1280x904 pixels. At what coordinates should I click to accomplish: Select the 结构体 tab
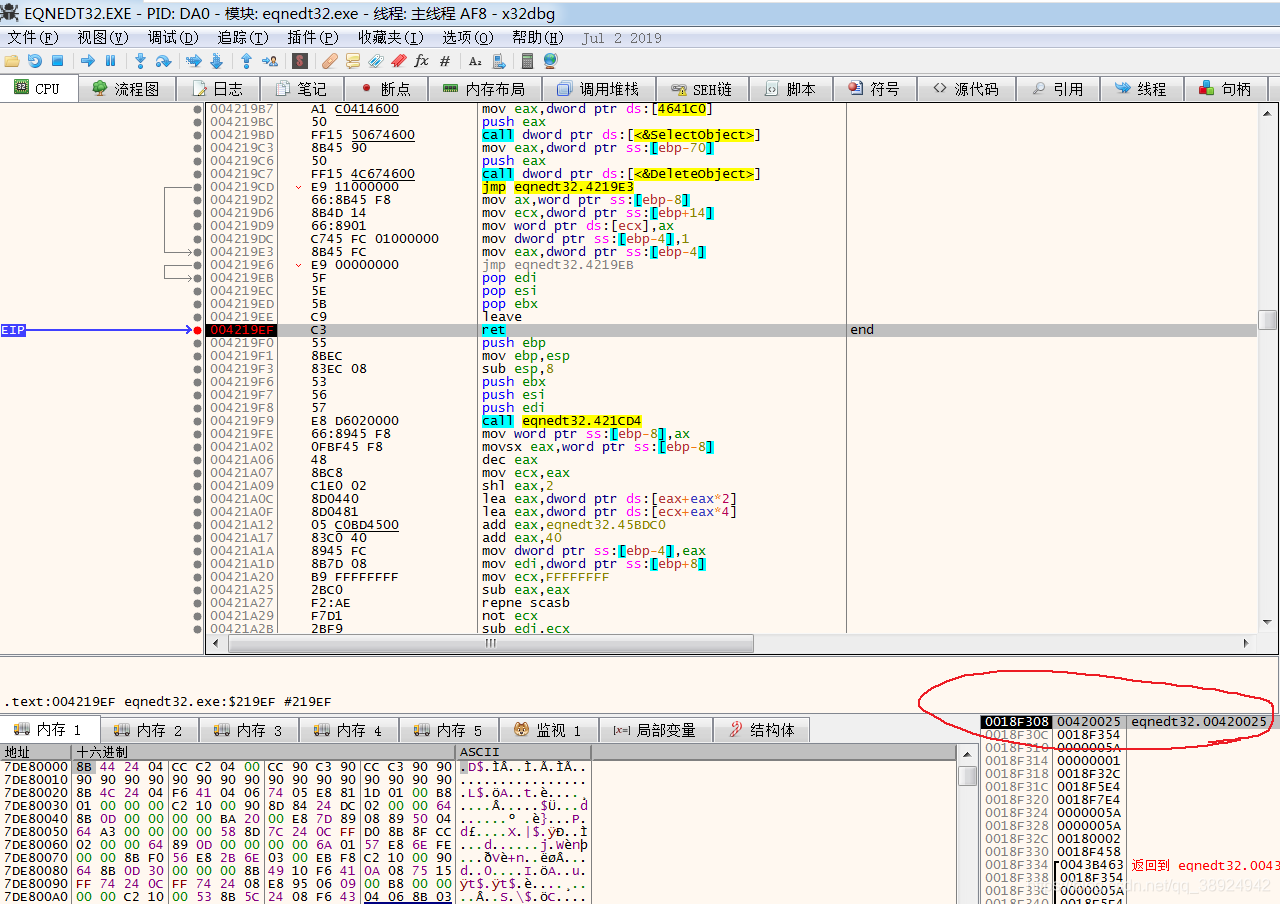coord(762,730)
